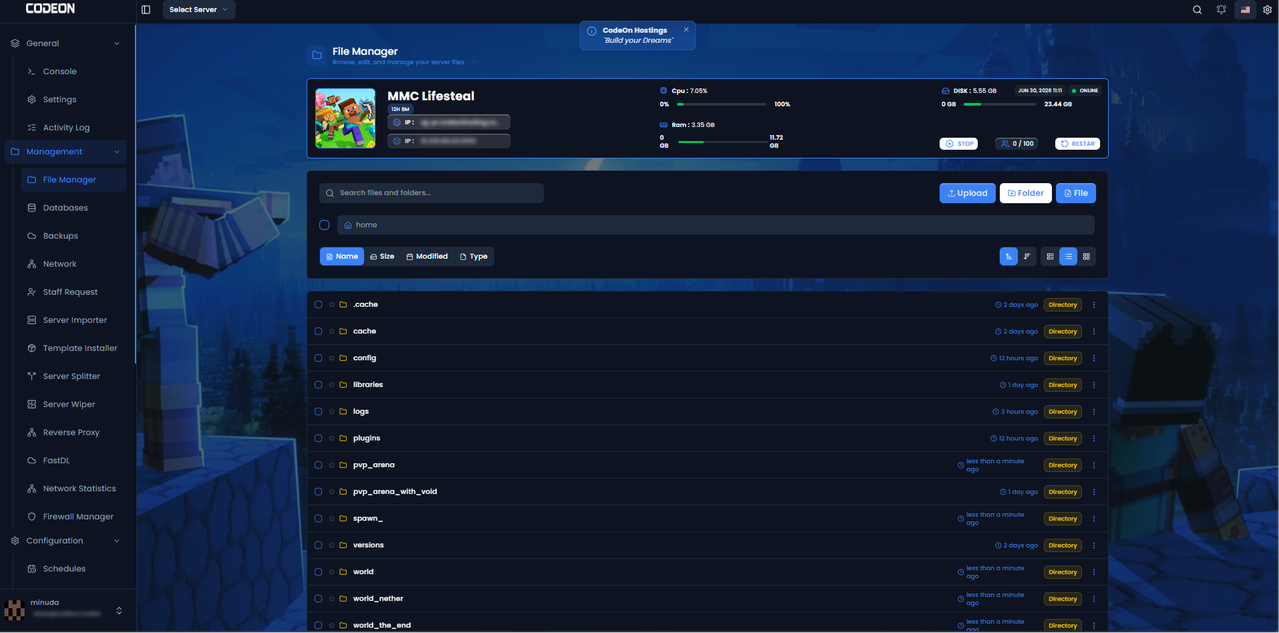1279x633 pixels.
Task: Open three-dot menu for world_nether folder
Action: [1094, 599]
